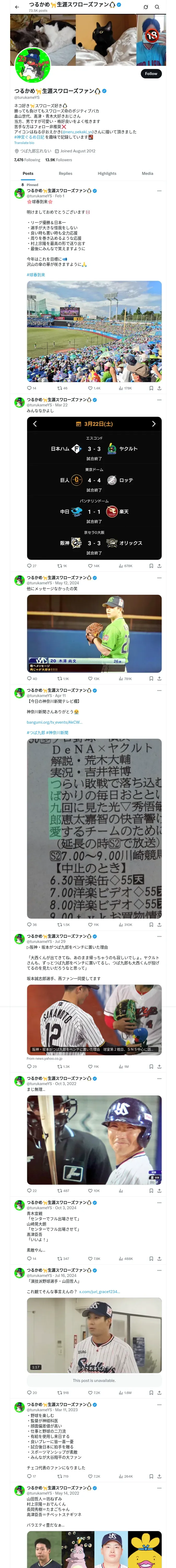The height and width of the screenshot is (1568, 176).
Task: Click the Grok icon in the header
Action: tap(146, 7)
